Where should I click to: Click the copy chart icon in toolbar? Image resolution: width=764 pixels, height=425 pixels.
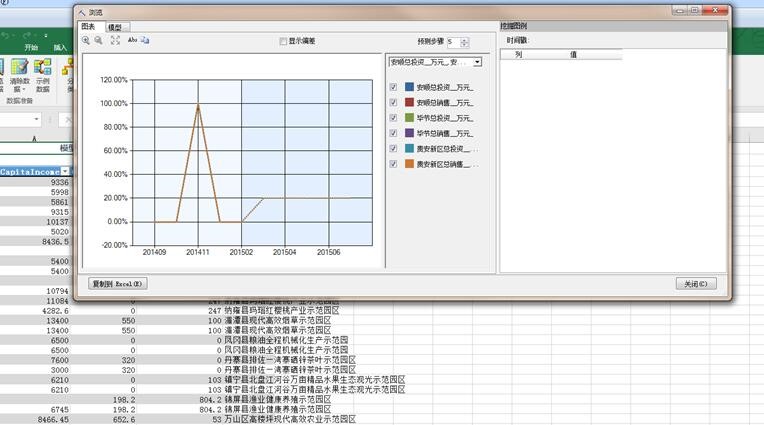145,41
